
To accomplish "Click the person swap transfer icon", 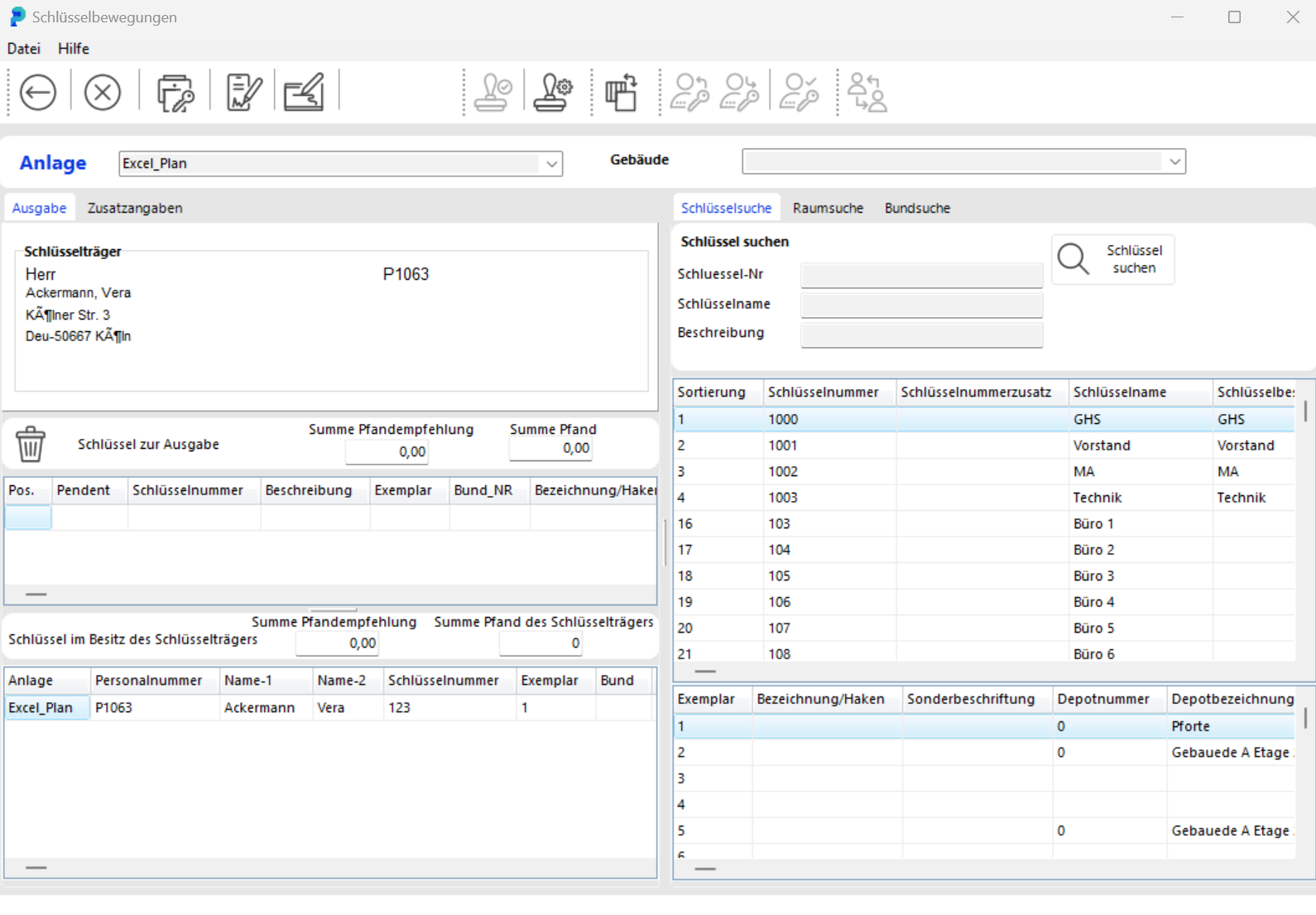I will 867,92.
